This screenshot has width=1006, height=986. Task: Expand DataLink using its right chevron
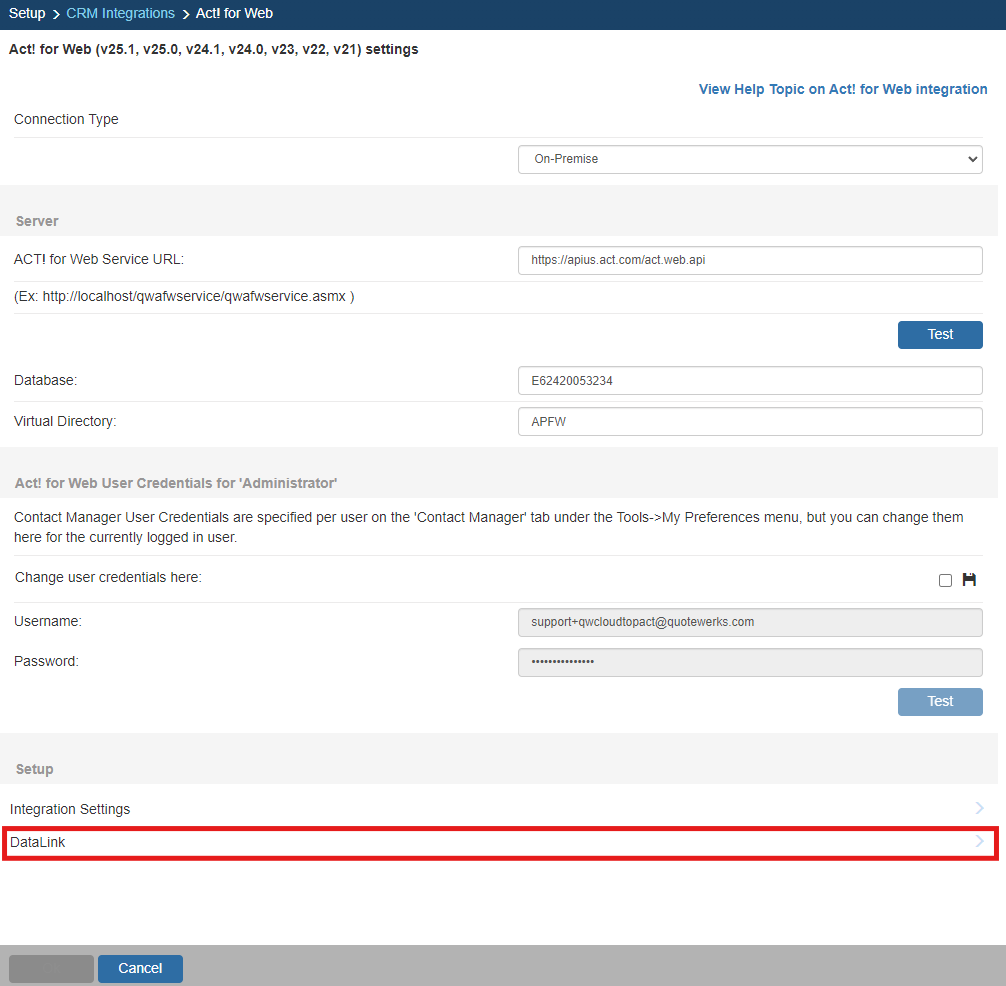(979, 842)
